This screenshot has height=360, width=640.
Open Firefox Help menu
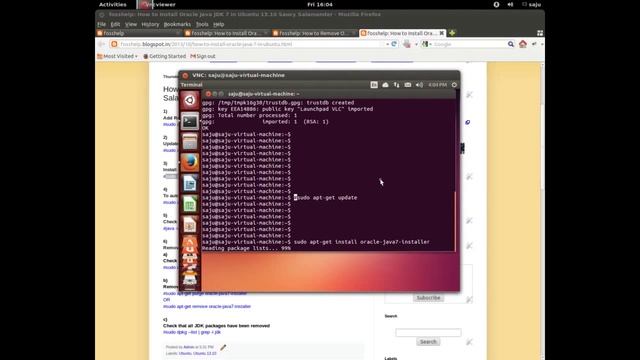coord(218,24)
